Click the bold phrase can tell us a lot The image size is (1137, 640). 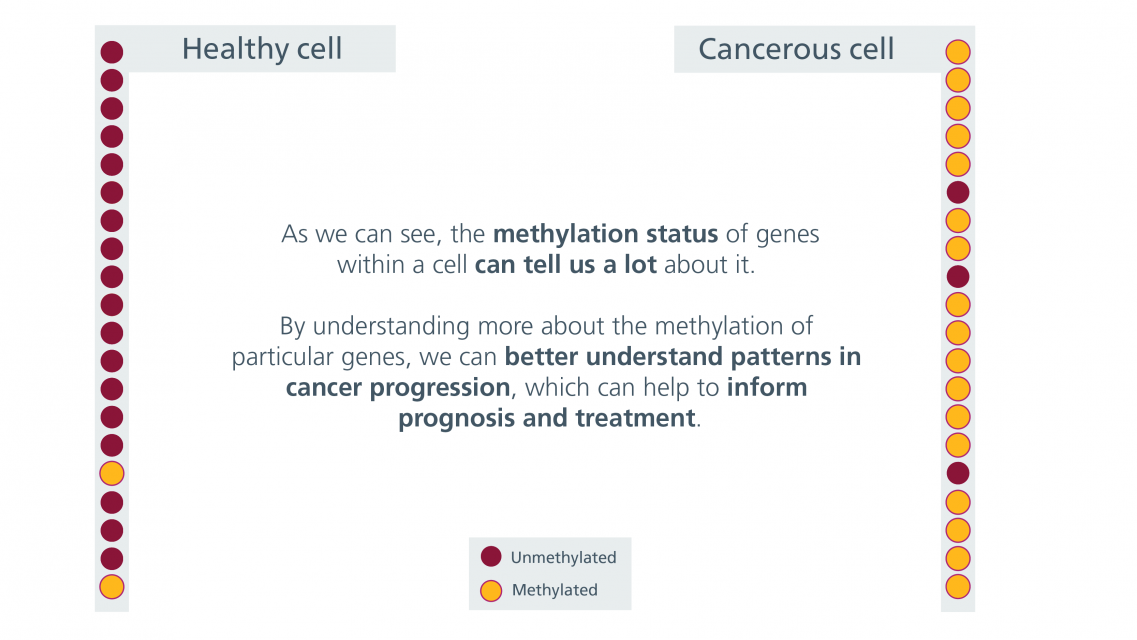tap(566, 265)
